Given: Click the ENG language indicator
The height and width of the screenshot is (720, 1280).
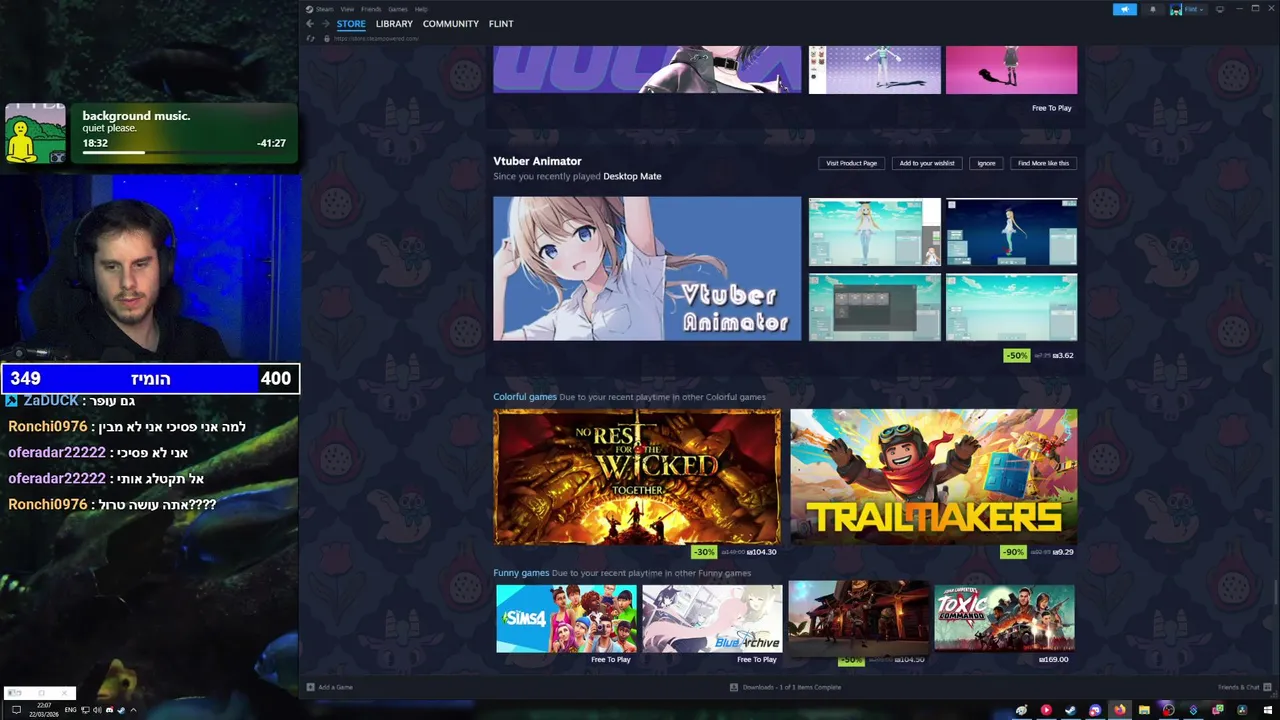Looking at the screenshot, I should tap(70, 710).
